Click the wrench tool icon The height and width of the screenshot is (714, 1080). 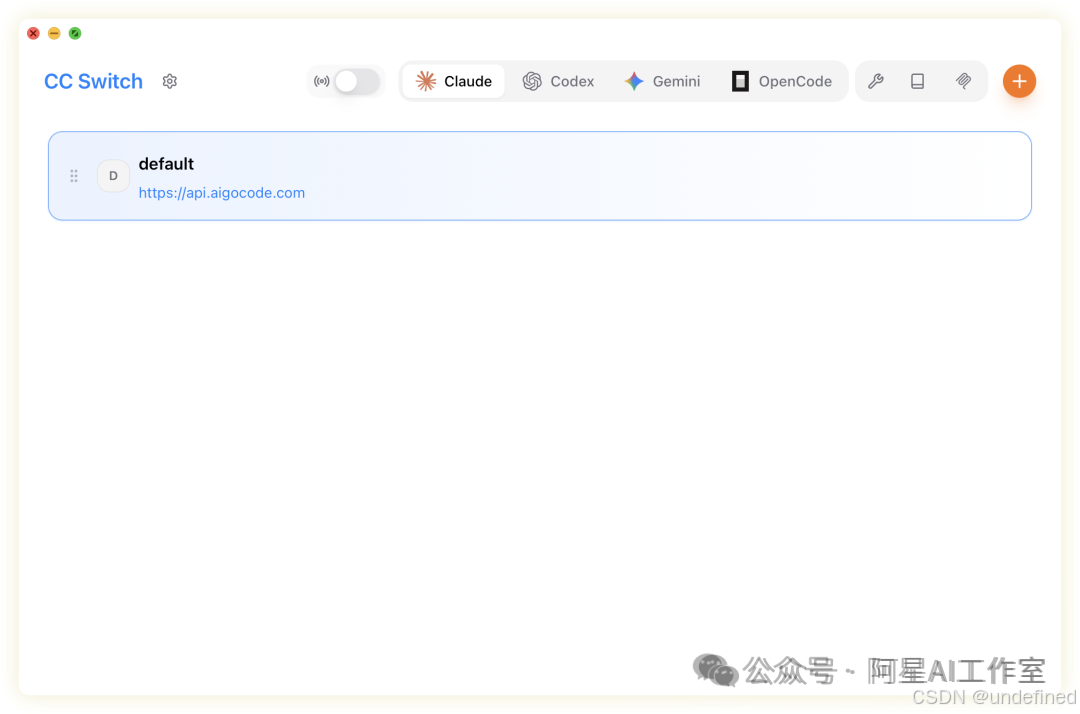(875, 81)
